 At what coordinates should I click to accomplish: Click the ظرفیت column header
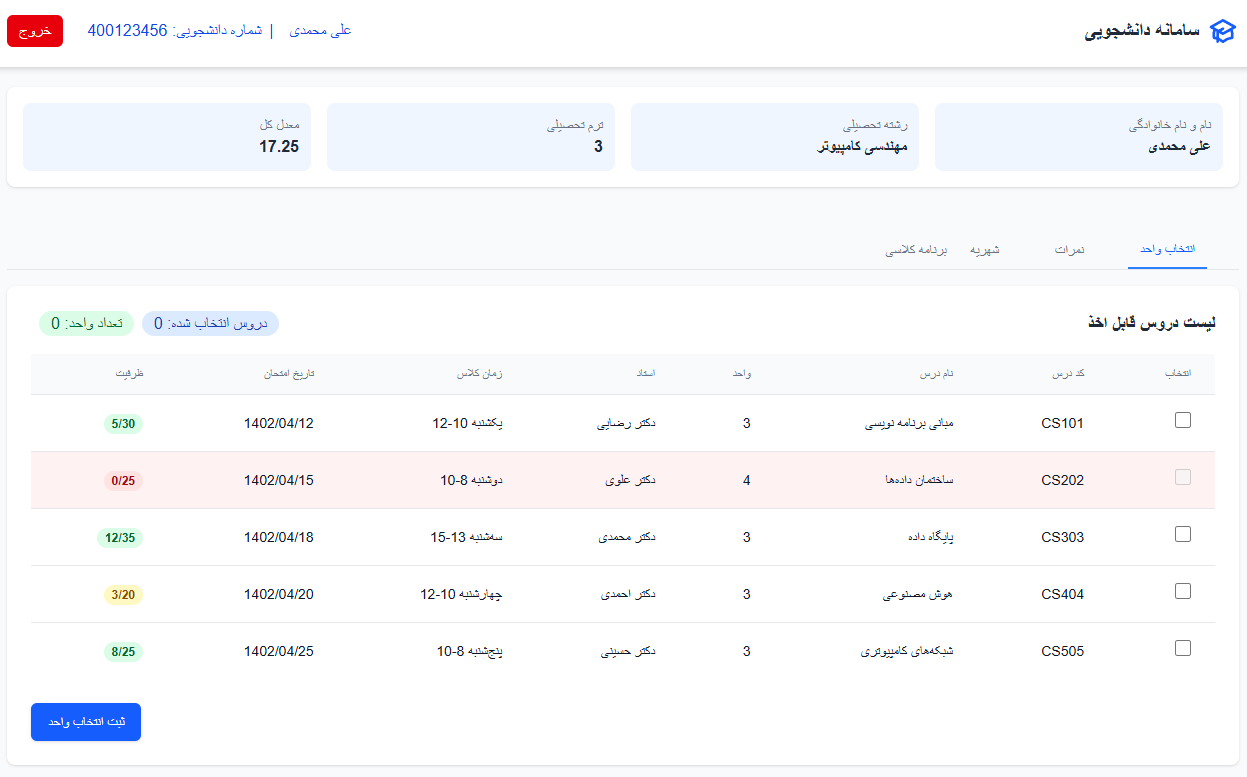coord(131,373)
